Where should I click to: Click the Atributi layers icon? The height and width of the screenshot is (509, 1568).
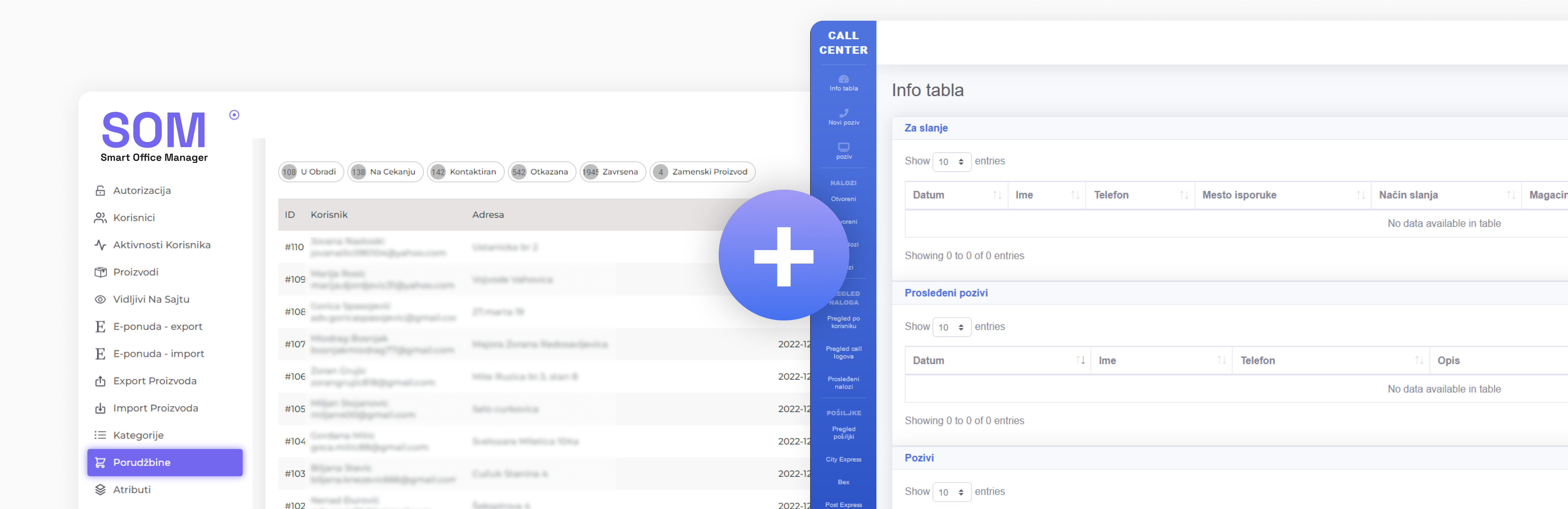pyautogui.click(x=100, y=489)
